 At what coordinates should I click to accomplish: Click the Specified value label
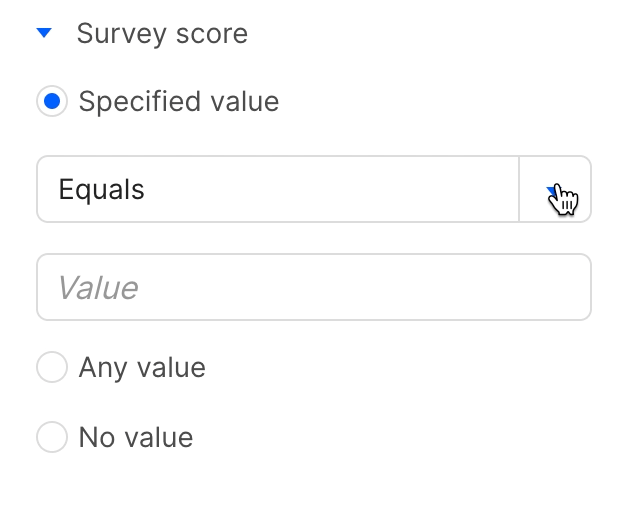click(178, 101)
